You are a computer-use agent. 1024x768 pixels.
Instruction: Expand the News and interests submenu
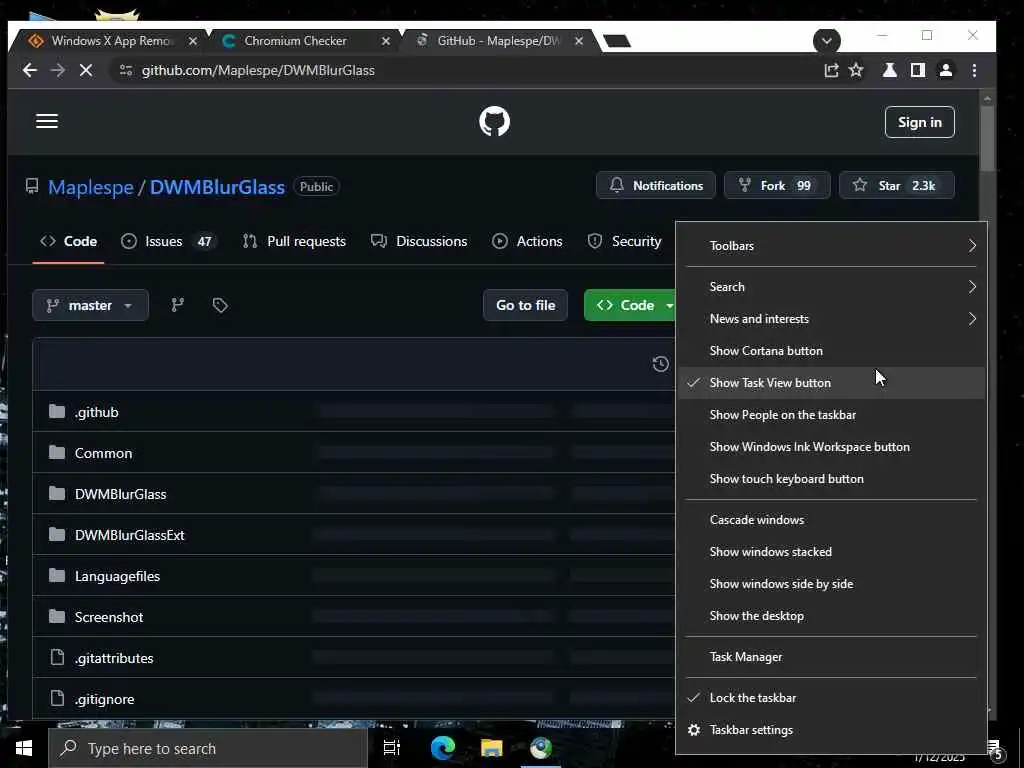point(831,319)
